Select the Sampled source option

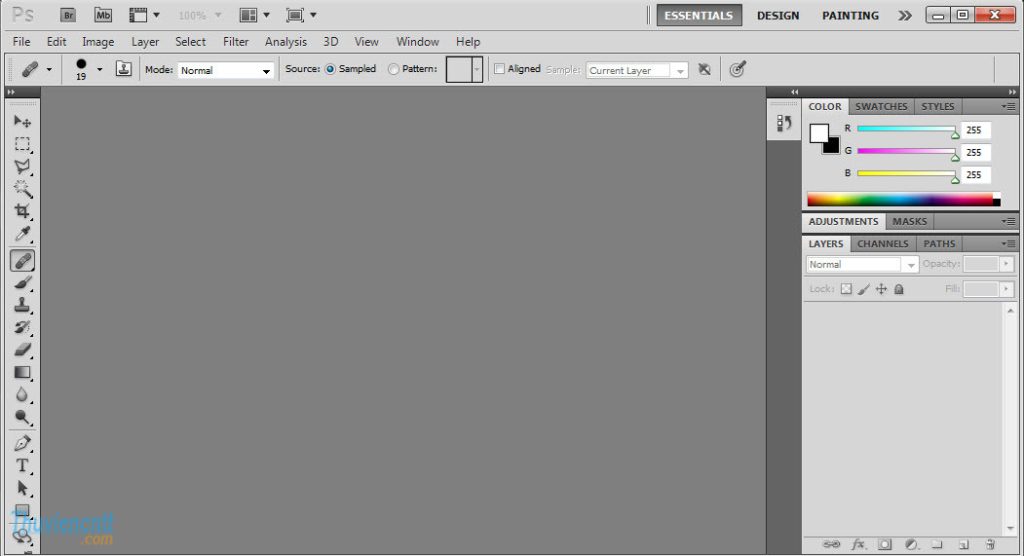point(330,69)
